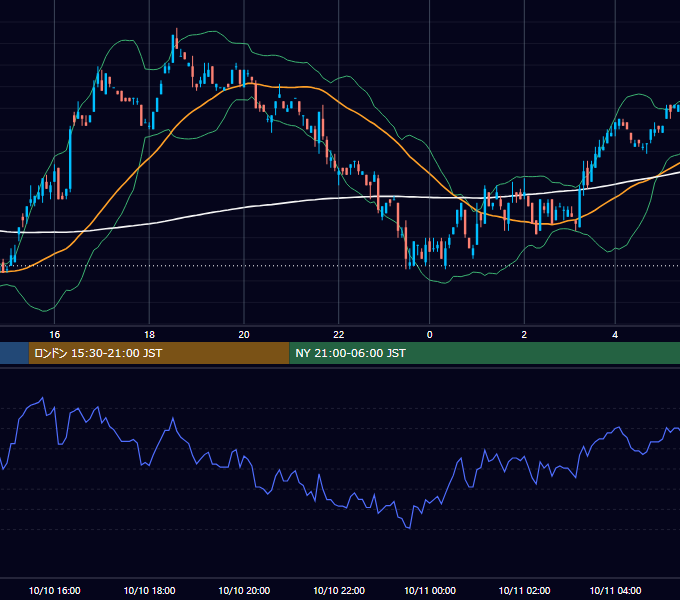This screenshot has height=600, width=680.
Task: Click the NY 21:00-06:00 JST session bar
Action: point(484,353)
